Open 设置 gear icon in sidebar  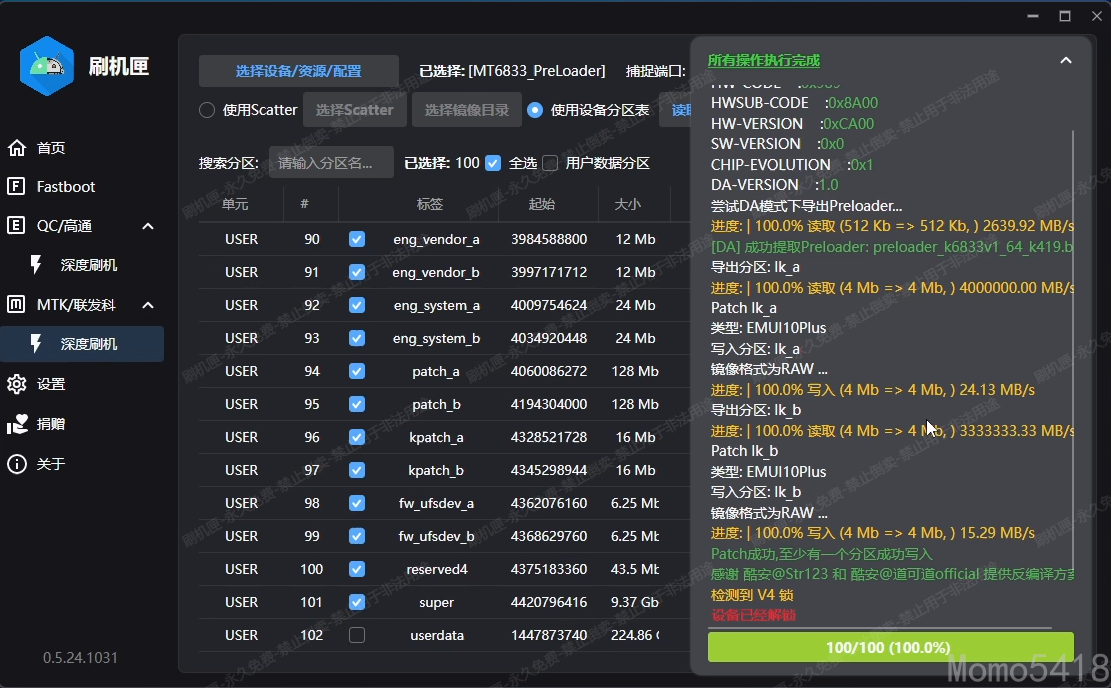click(17, 384)
